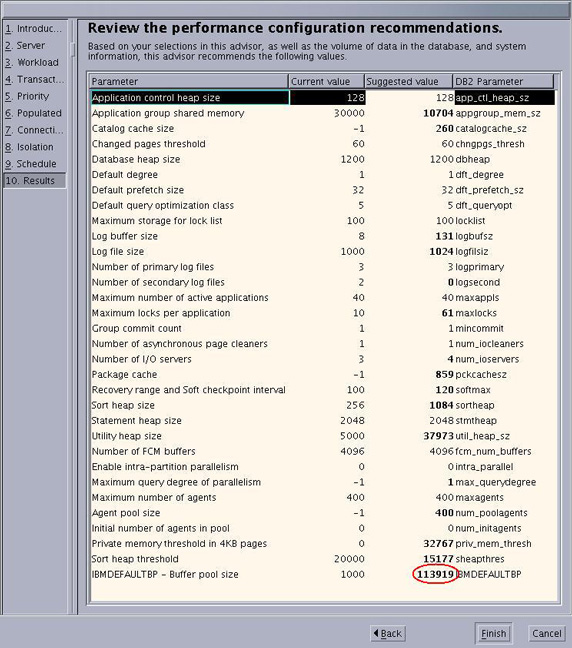Select the Log file size row
The width and height of the screenshot is (572, 648).
[323, 251]
